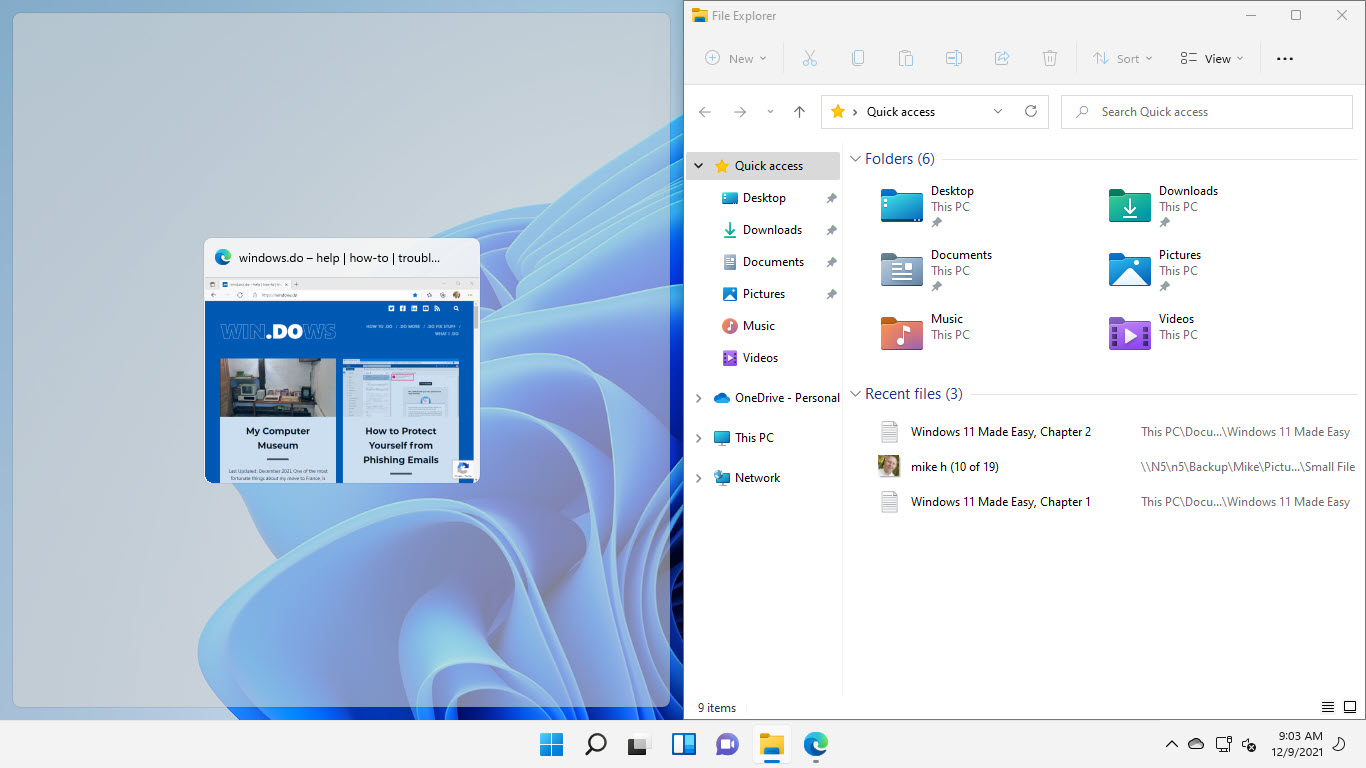Open the Sort dropdown menu
This screenshot has height=768, width=1366.
1122,58
